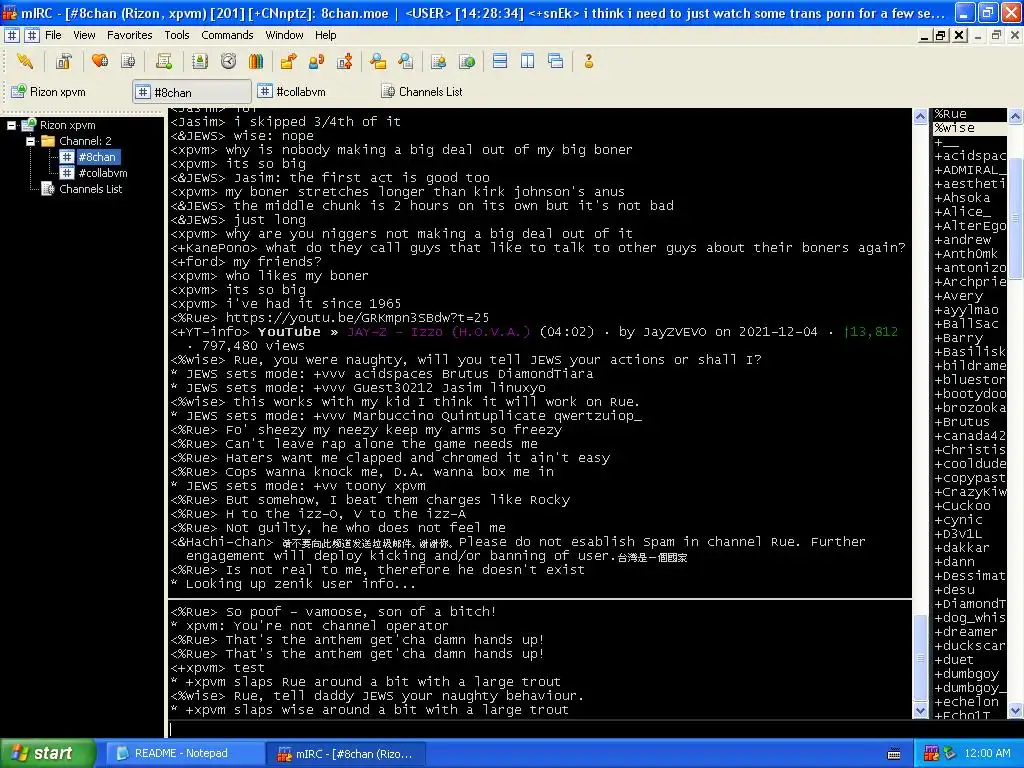The width and height of the screenshot is (1024, 768).
Task: Open Address Book toolbar icon
Action: [200, 61]
